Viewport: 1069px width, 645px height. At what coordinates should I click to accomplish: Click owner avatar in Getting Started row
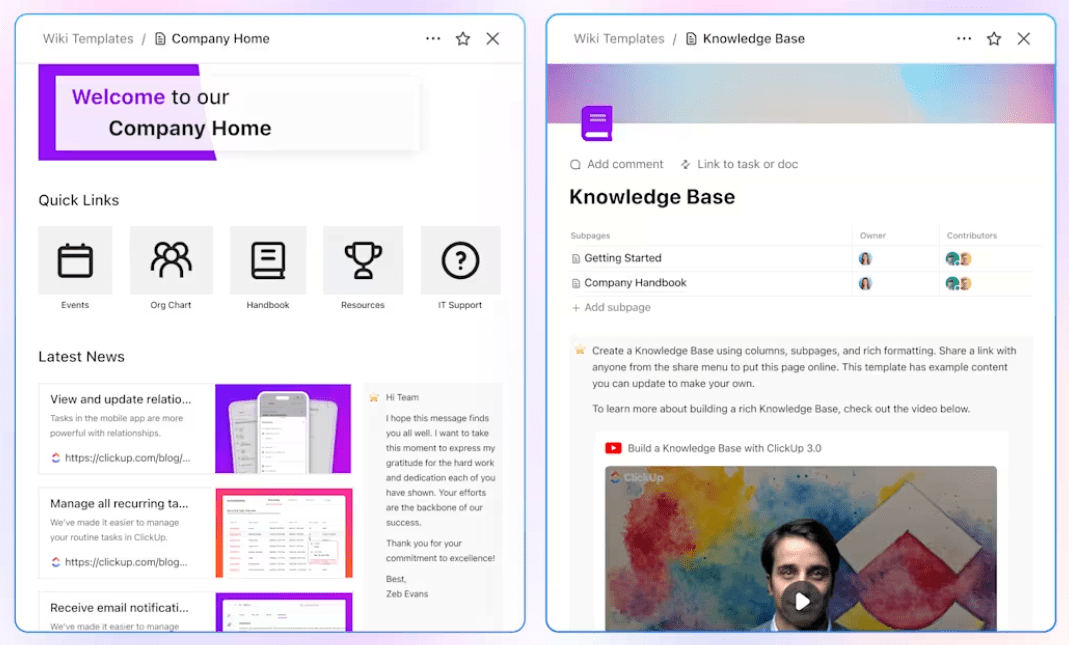coord(865,258)
